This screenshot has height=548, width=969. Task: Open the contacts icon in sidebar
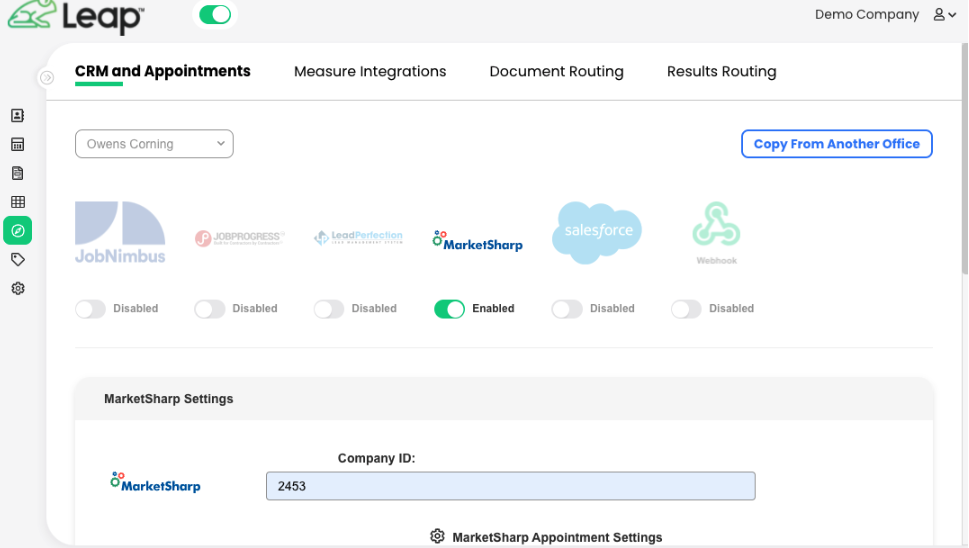click(18, 116)
